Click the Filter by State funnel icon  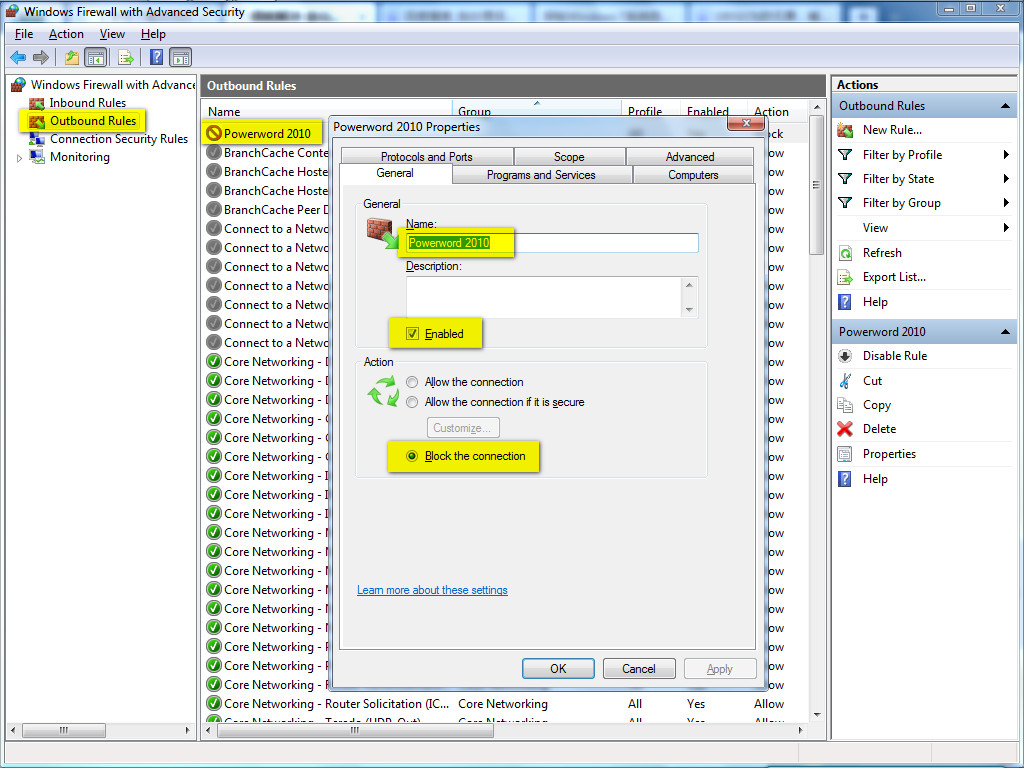[845, 179]
